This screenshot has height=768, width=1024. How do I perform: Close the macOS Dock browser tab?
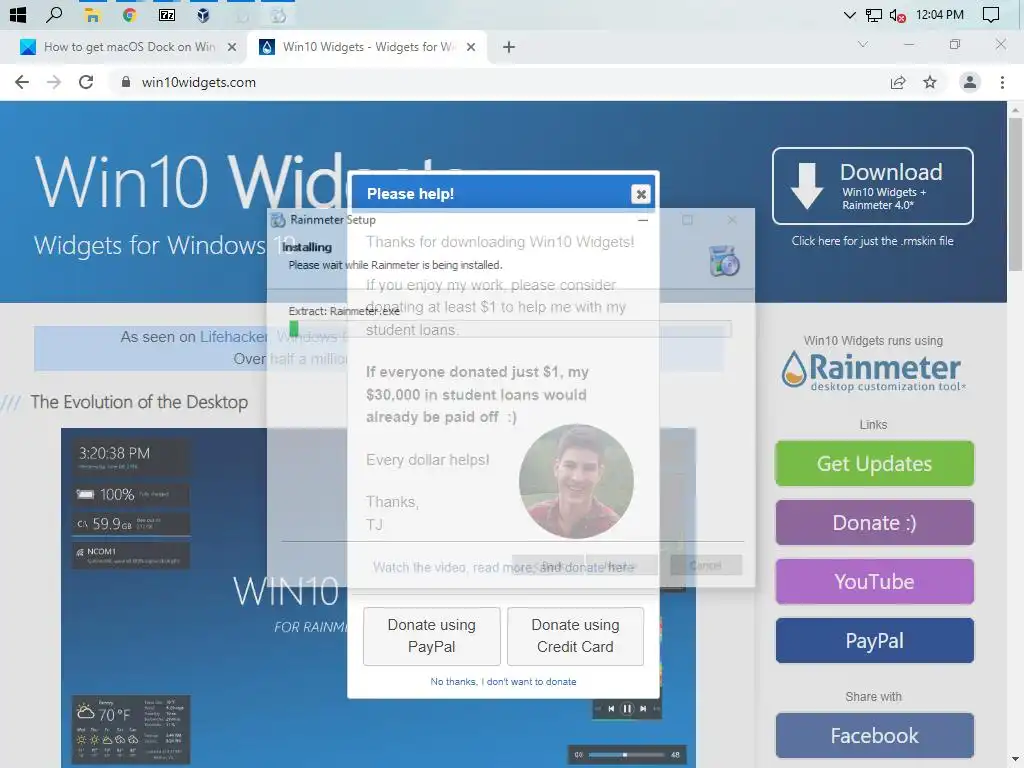(x=231, y=47)
